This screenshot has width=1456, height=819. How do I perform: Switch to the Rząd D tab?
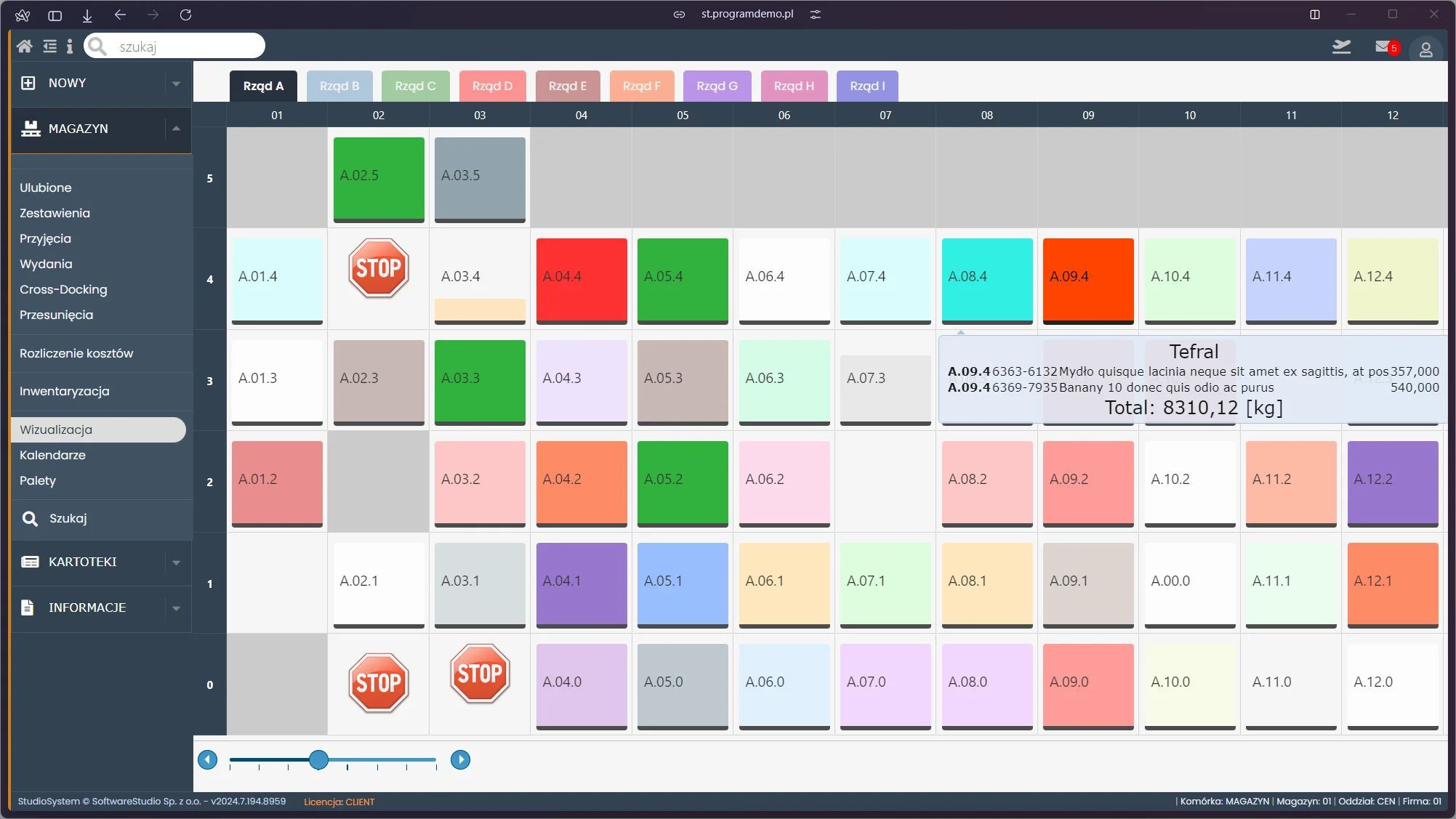pyautogui.click(x=492, y=86)
